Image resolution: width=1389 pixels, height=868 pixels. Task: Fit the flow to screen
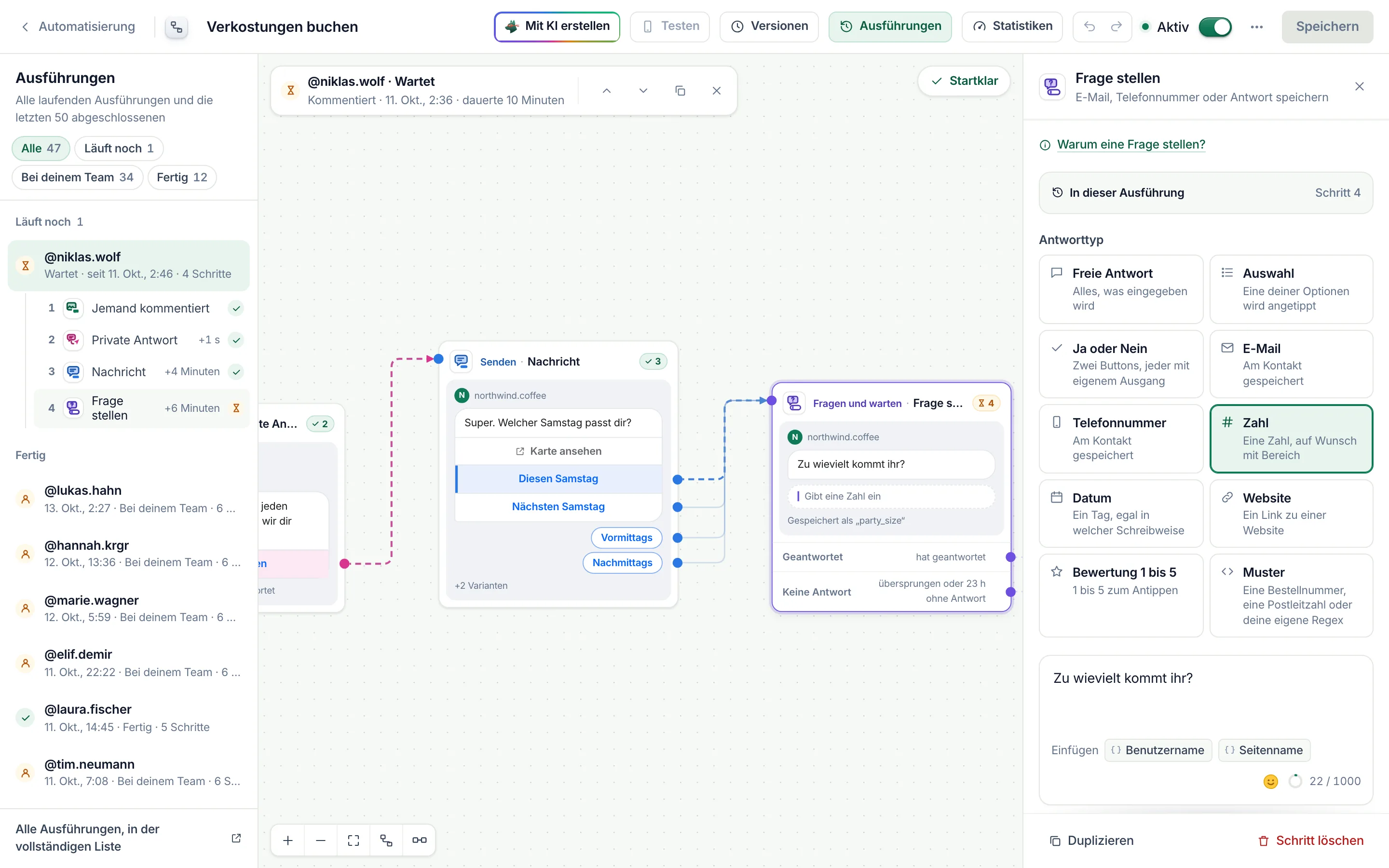[x=354, y=840]
